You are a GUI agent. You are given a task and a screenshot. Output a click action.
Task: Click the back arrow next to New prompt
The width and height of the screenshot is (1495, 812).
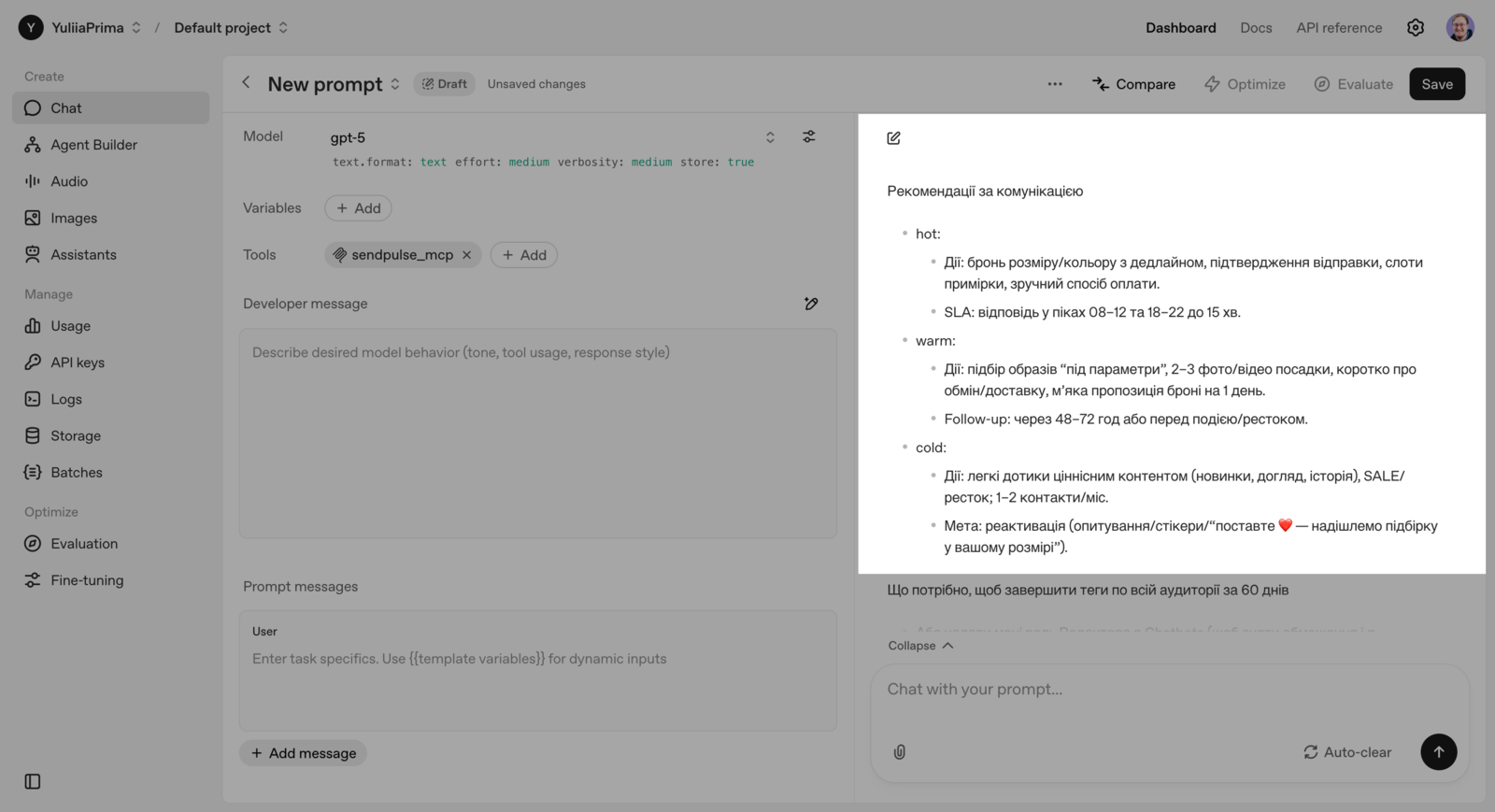(x=247, y=83)
